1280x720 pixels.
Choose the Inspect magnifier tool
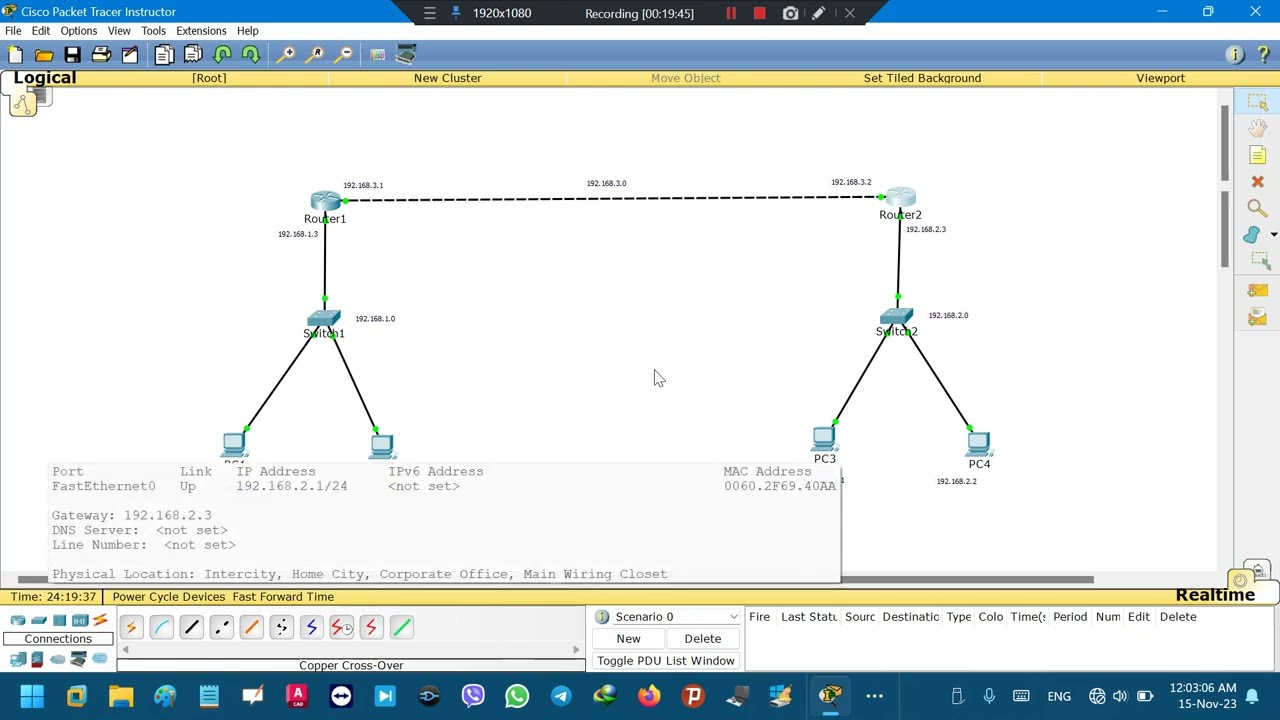(x=1257, y=208)
